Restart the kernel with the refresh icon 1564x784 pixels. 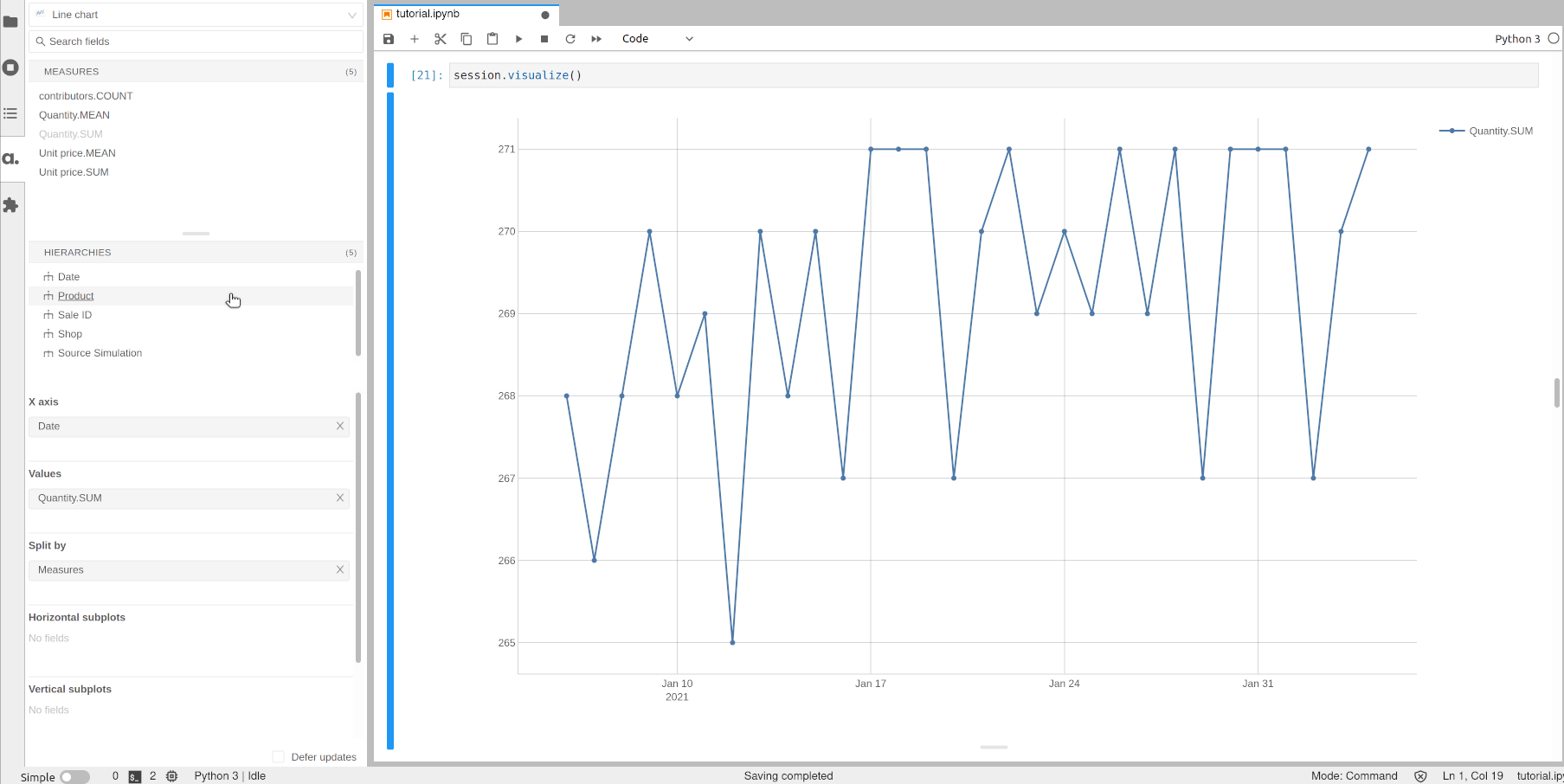(x=570, y=39)
